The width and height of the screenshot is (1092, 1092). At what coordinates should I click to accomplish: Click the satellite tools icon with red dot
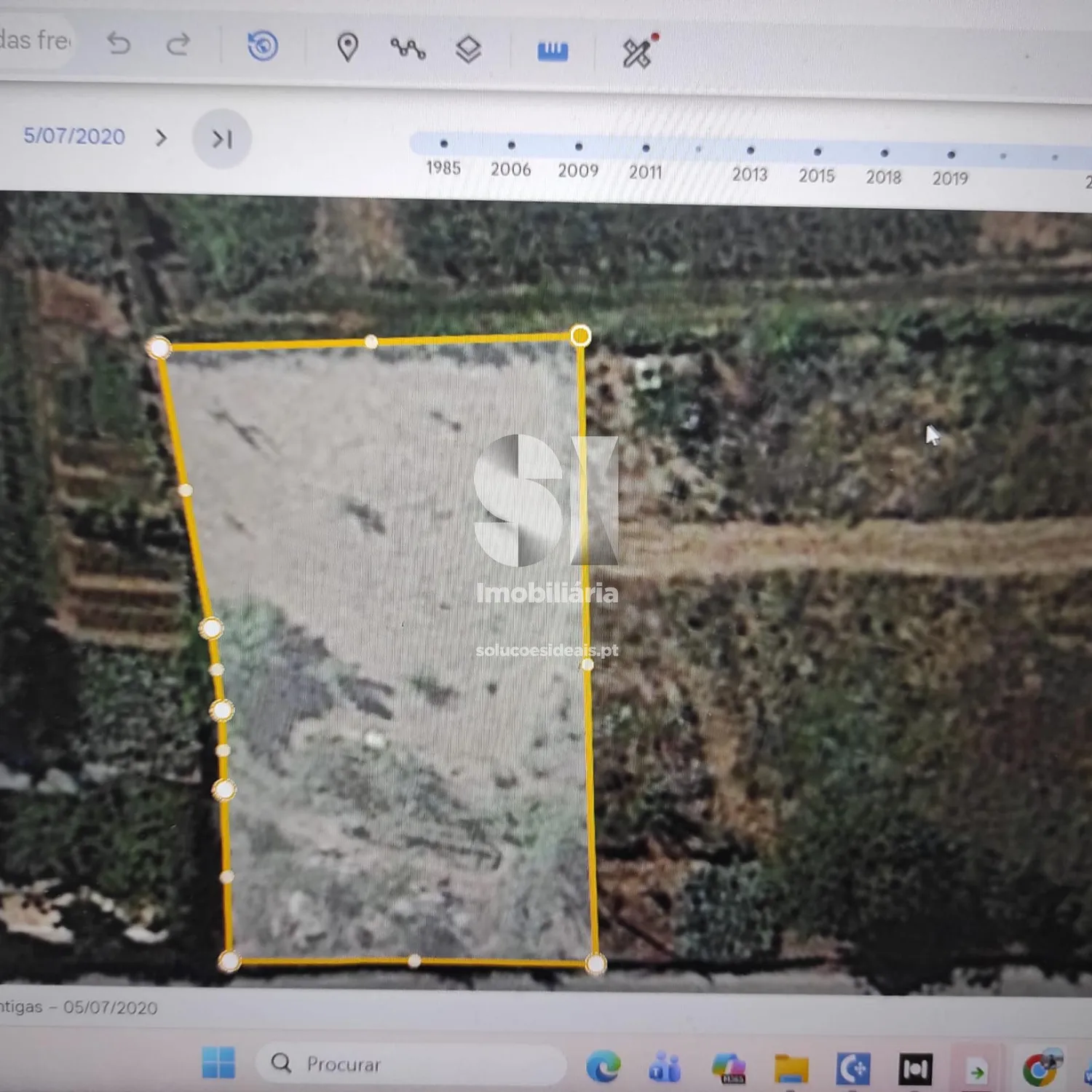[639, 51]
